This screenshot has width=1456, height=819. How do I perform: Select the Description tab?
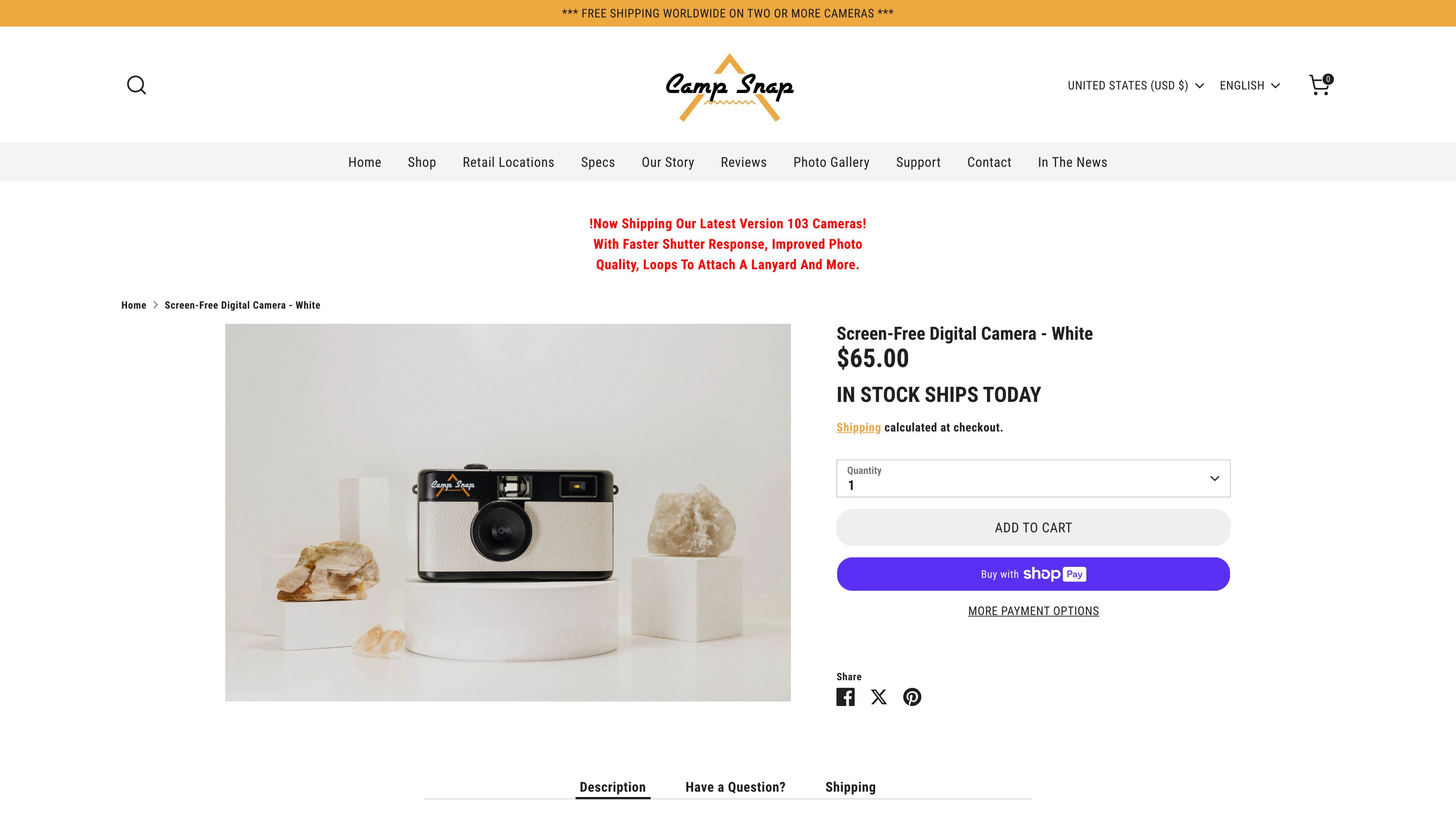coord(613,787)
